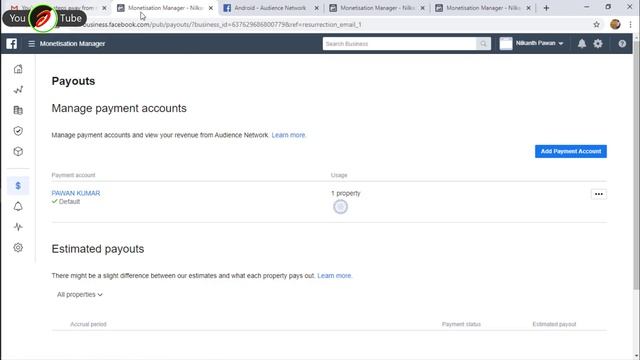Click the Payment status column header
Screen dimensions: 640x360
coord(461,324)
